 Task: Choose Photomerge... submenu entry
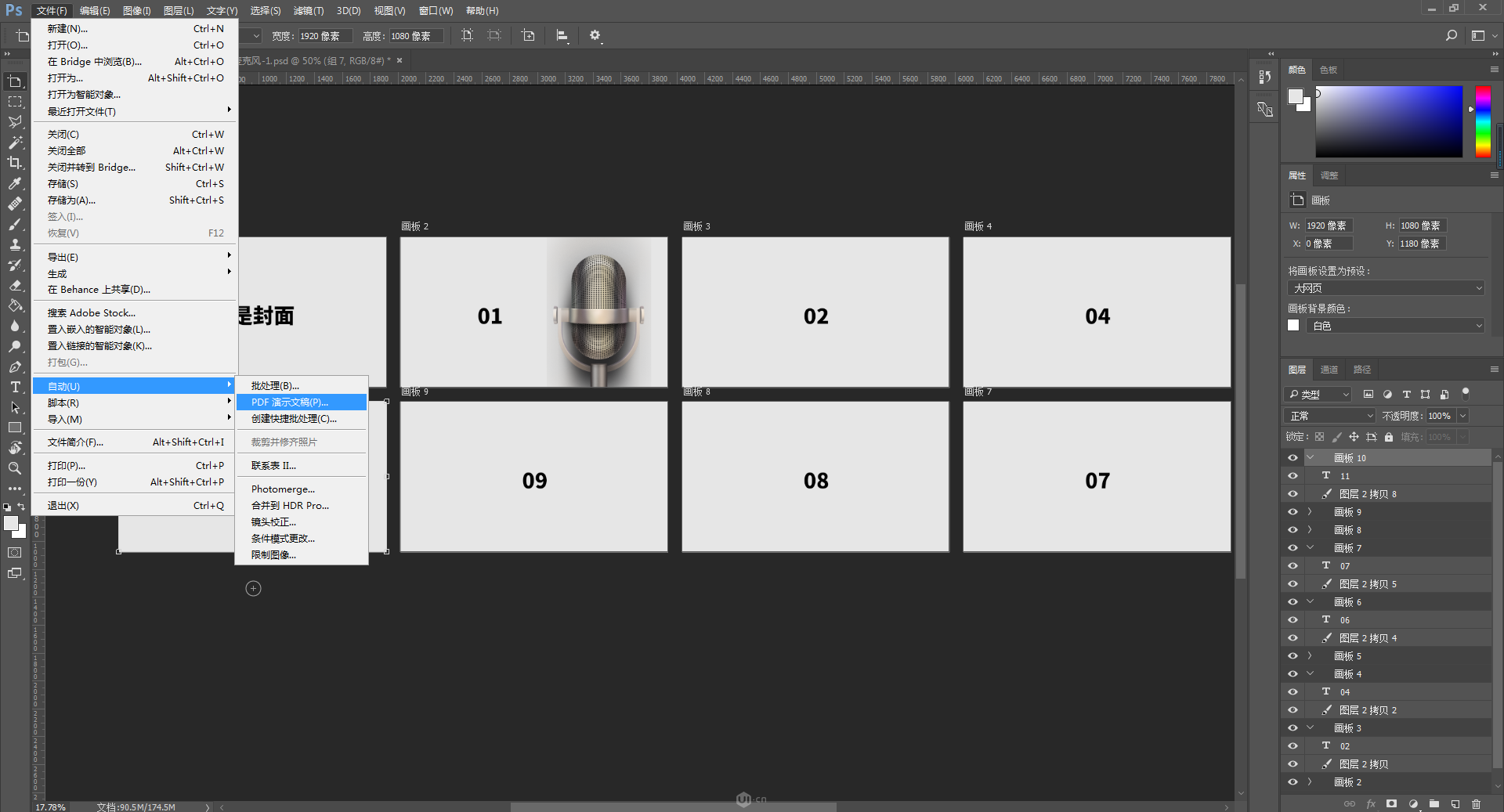click(302, 489)
